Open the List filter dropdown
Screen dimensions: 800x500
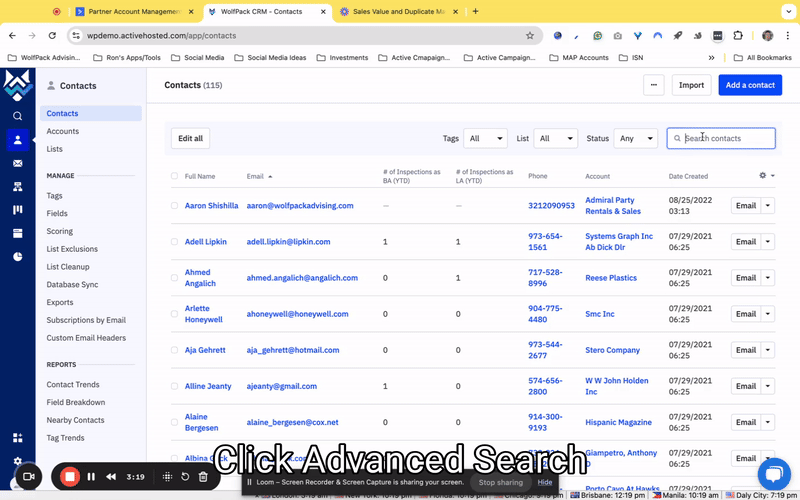click(555, 138)
